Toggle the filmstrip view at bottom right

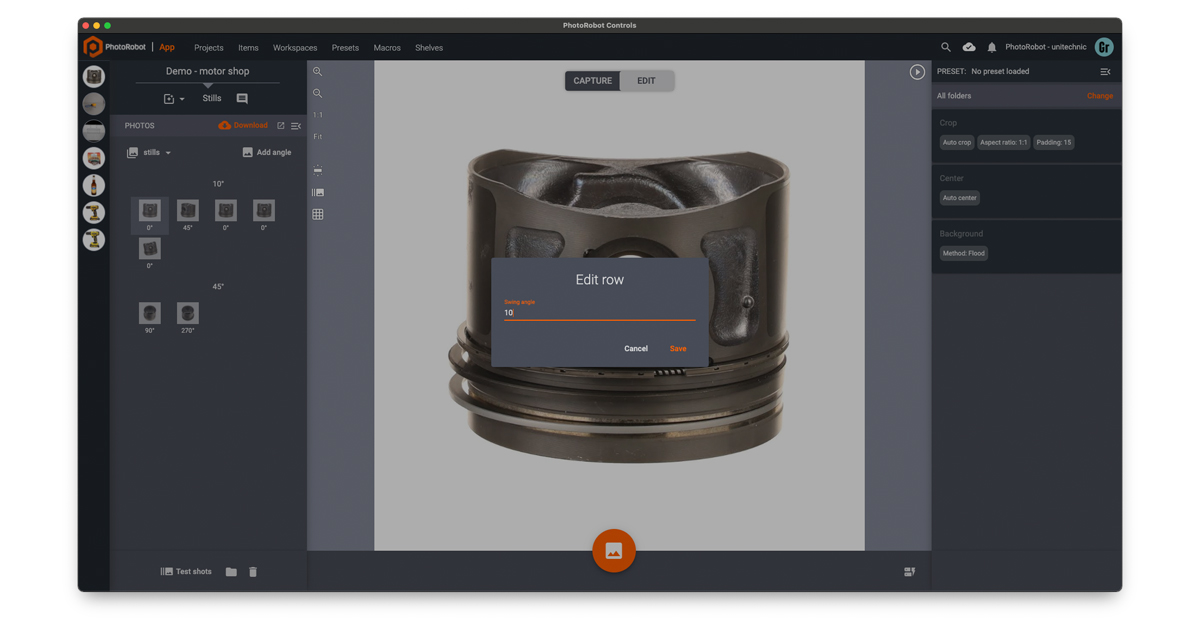(x=909, y=571)
